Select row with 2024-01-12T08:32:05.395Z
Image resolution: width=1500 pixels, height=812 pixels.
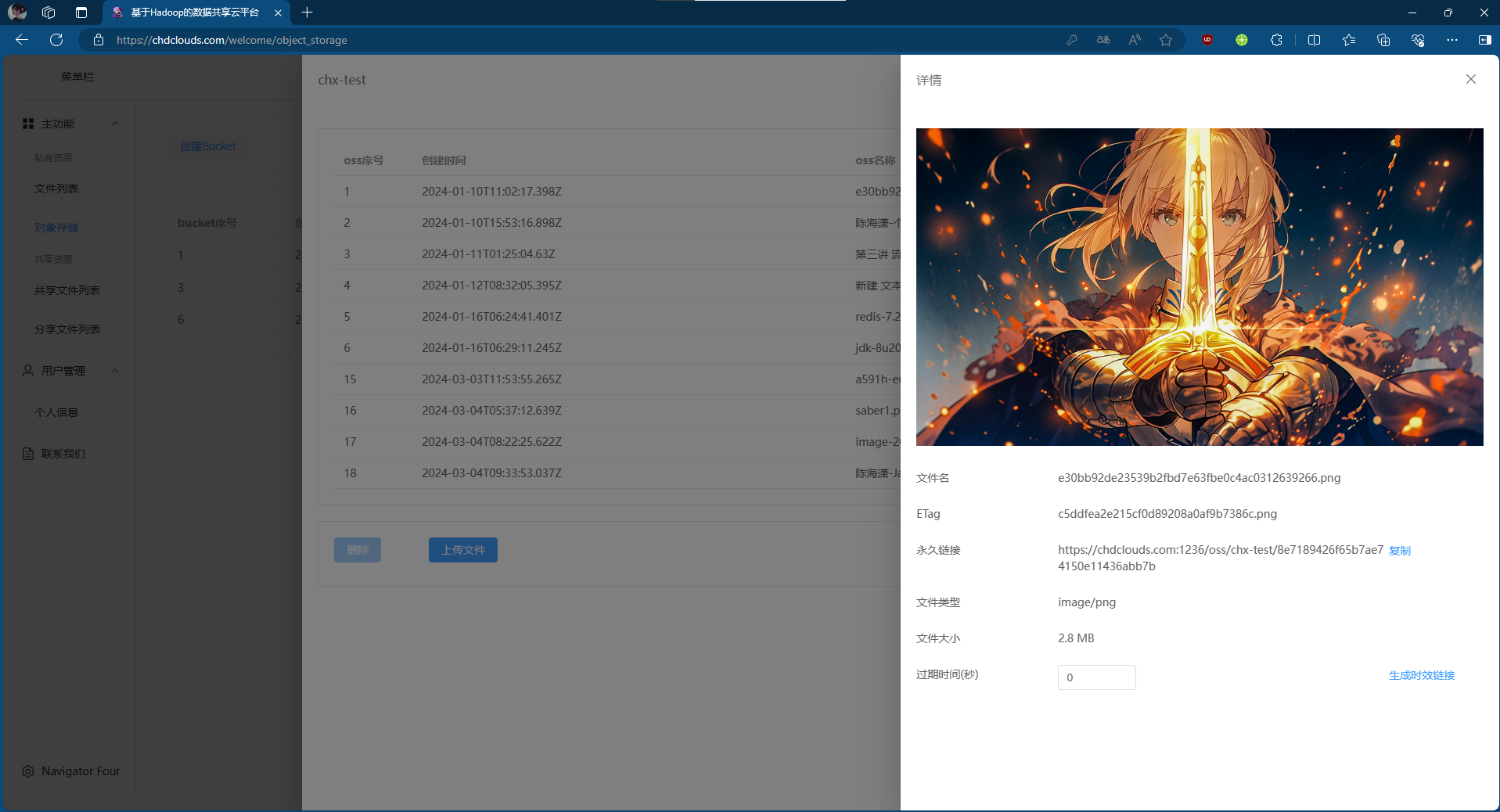[x=617, y=286]
